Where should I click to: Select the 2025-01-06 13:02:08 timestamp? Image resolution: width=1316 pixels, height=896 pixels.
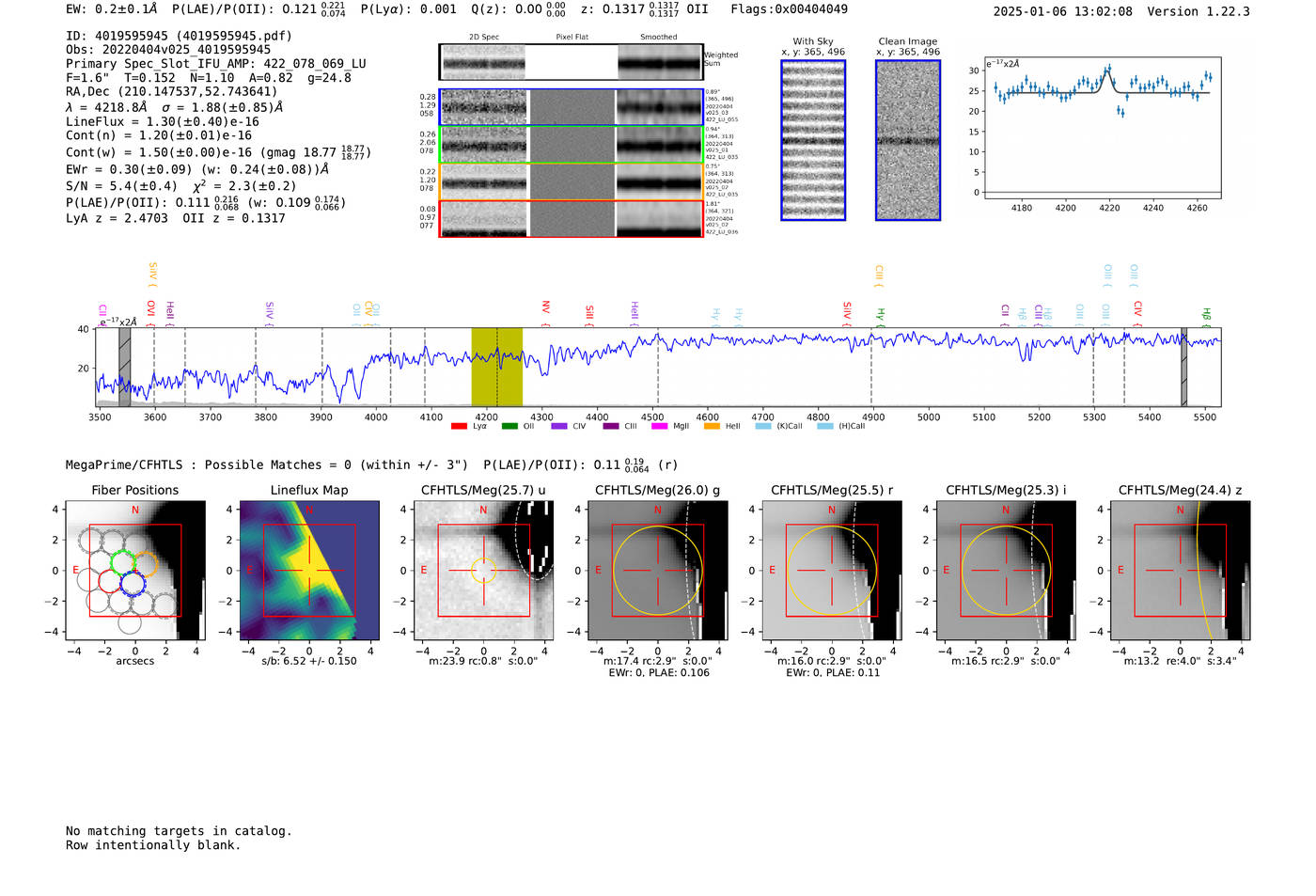(x=1063, y=11)
